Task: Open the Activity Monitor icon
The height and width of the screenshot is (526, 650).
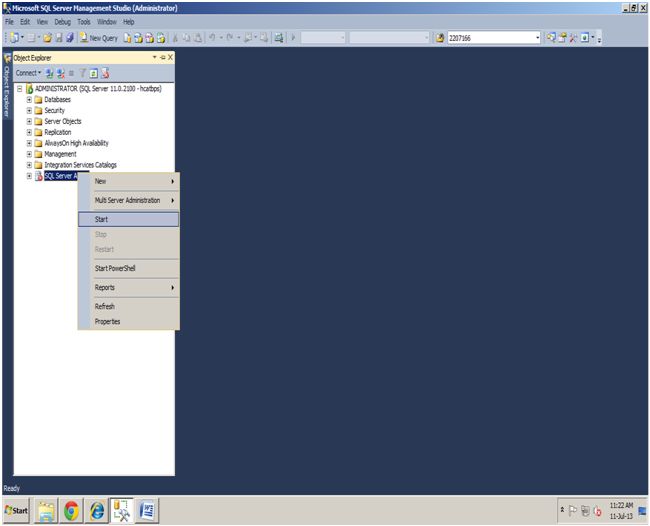Action: [279, 38]
